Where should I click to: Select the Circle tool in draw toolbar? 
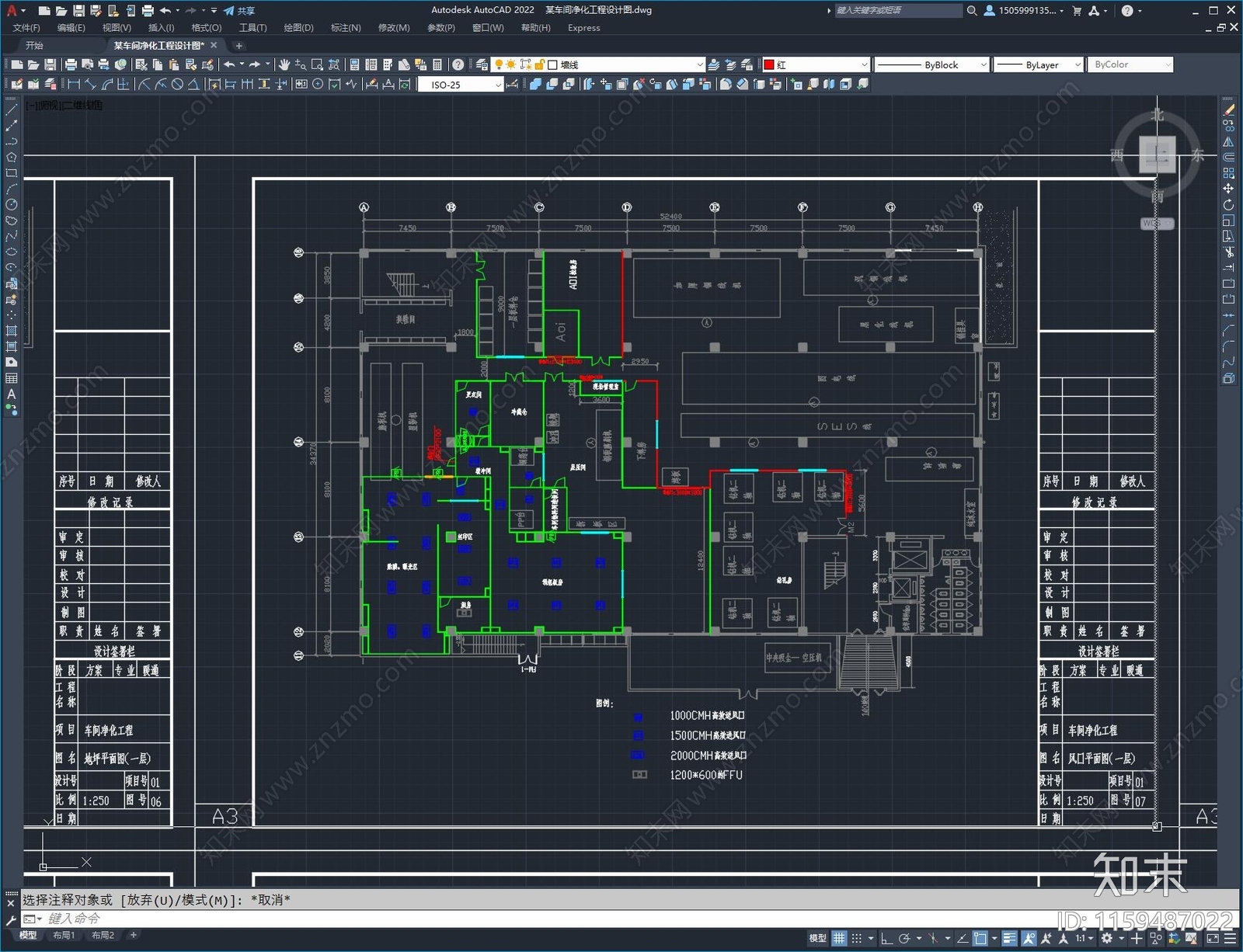click(x=11, y=204)
